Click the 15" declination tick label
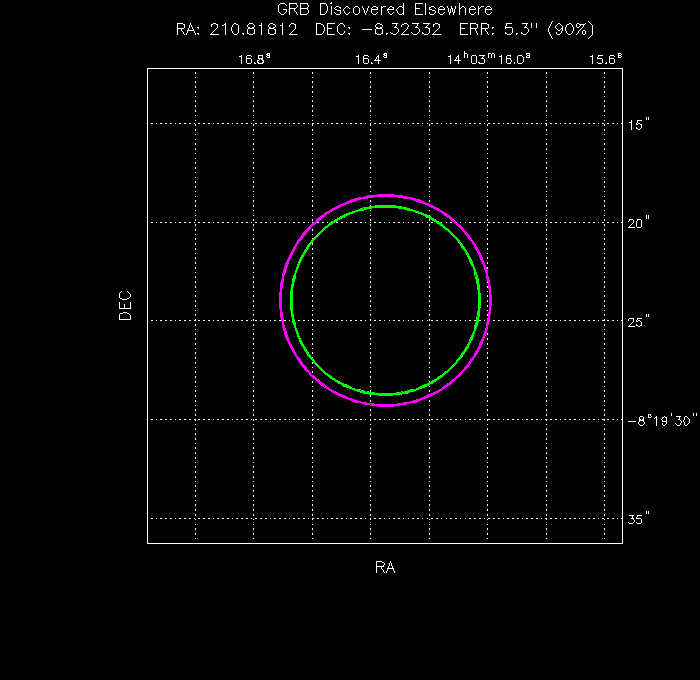This screenshot has height=680, width=700. click(638, 125)
